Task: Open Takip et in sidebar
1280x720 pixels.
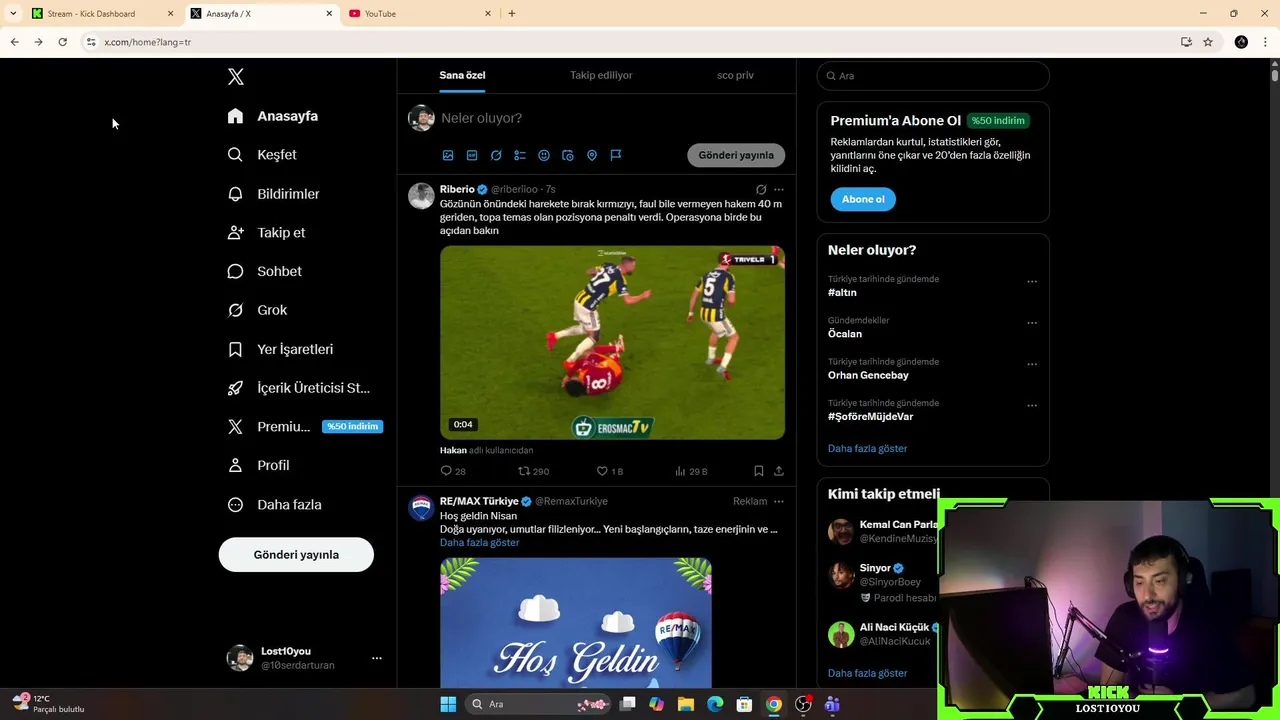Action: coord(267,233)
